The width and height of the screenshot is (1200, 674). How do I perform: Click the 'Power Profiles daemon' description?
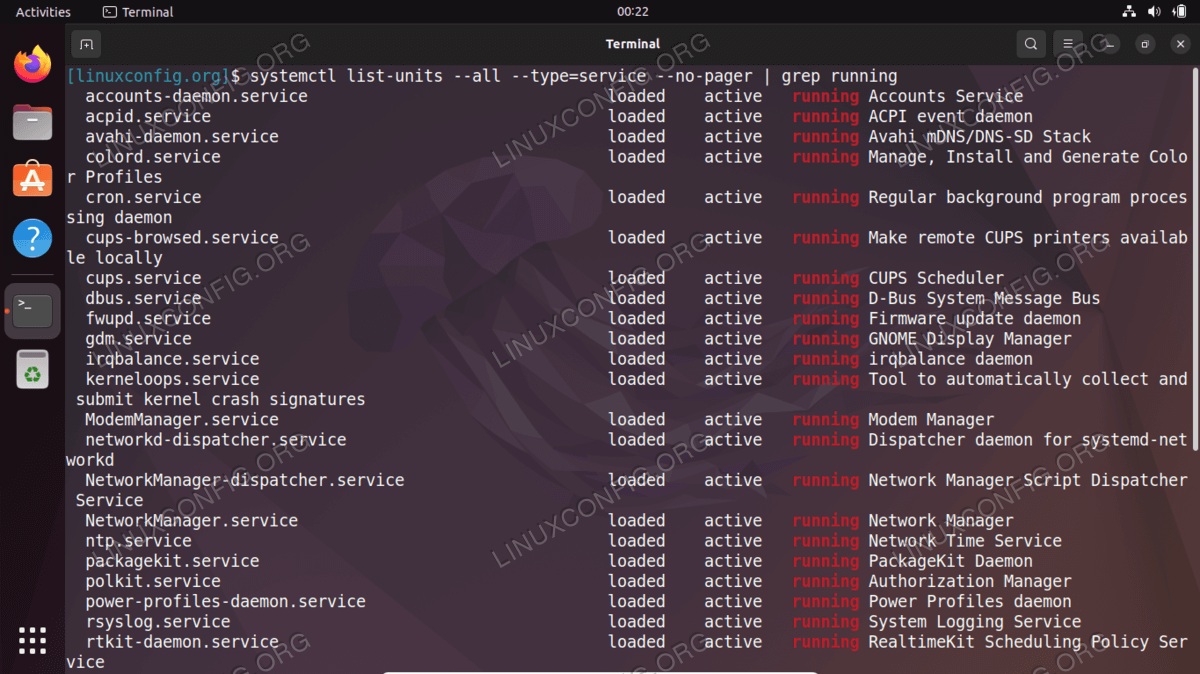coord(970,601)
